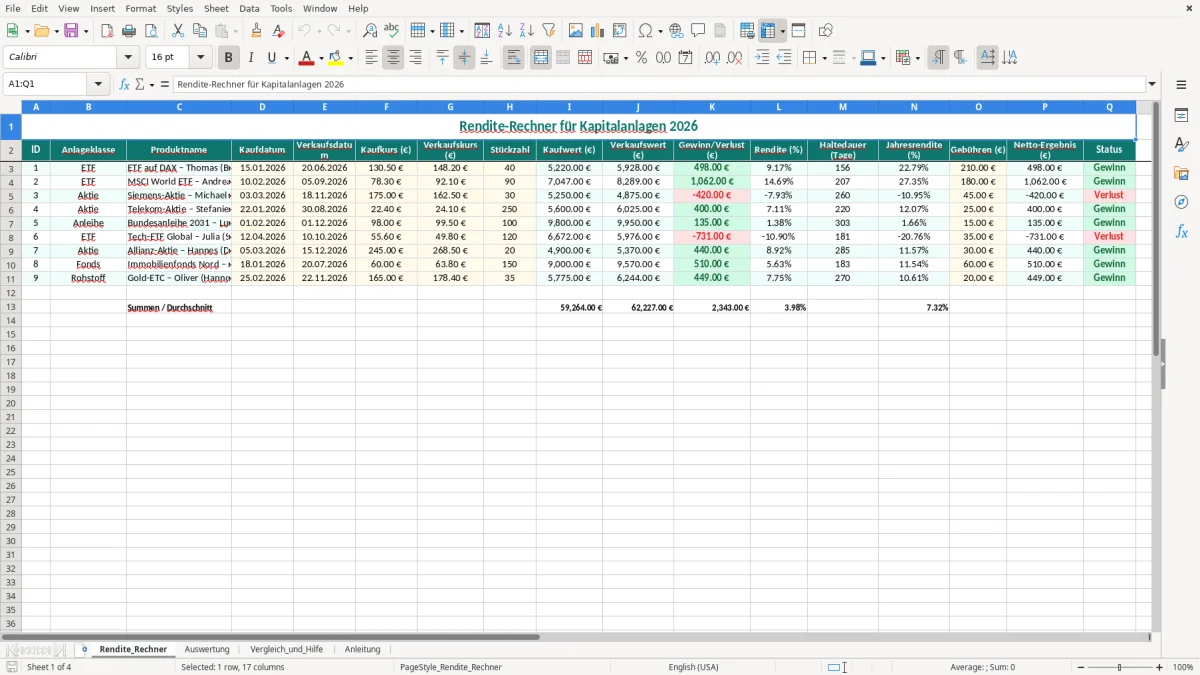Click Sort Ascending icon
Viewport: 1200px width, 675px height.
coord(505,31)
